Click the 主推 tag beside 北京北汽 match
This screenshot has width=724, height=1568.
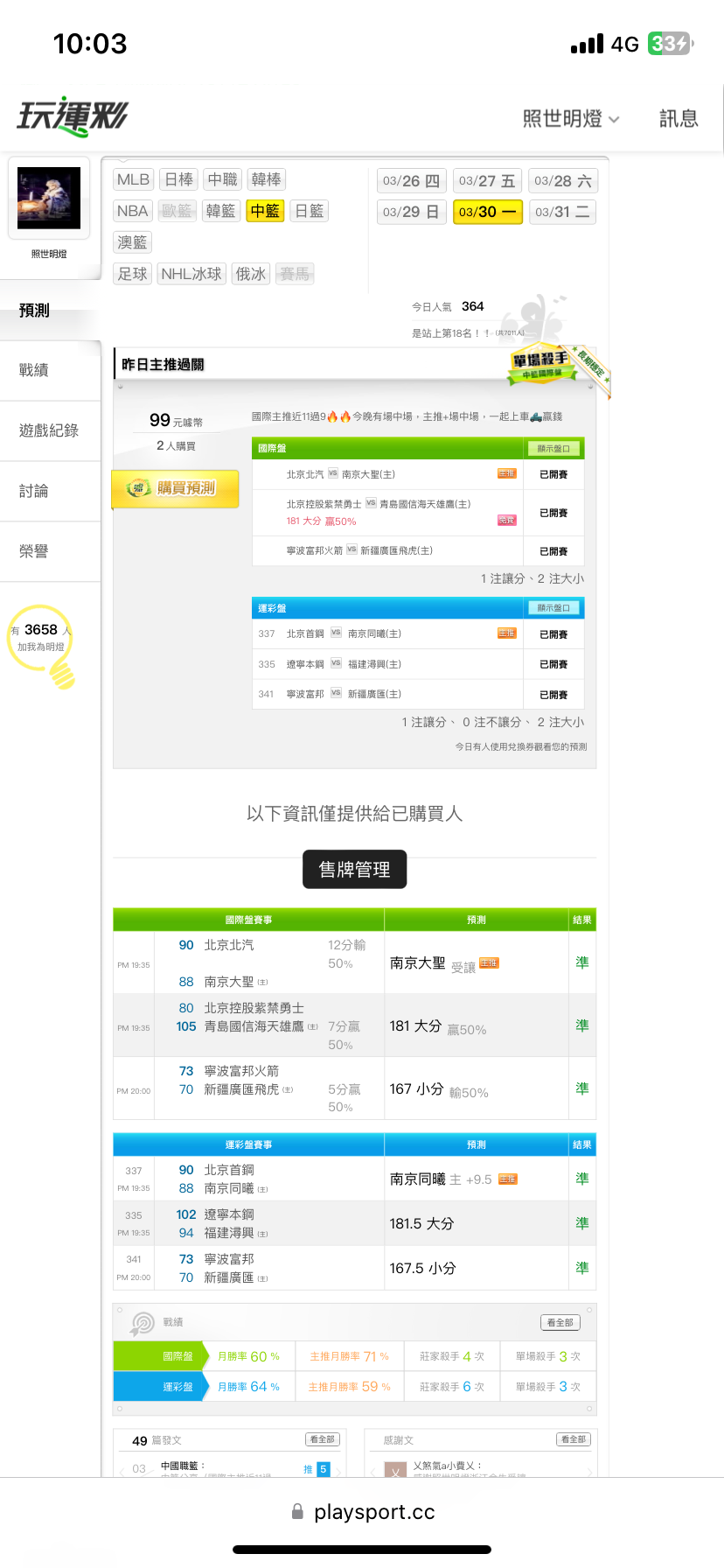pos(507,473)
